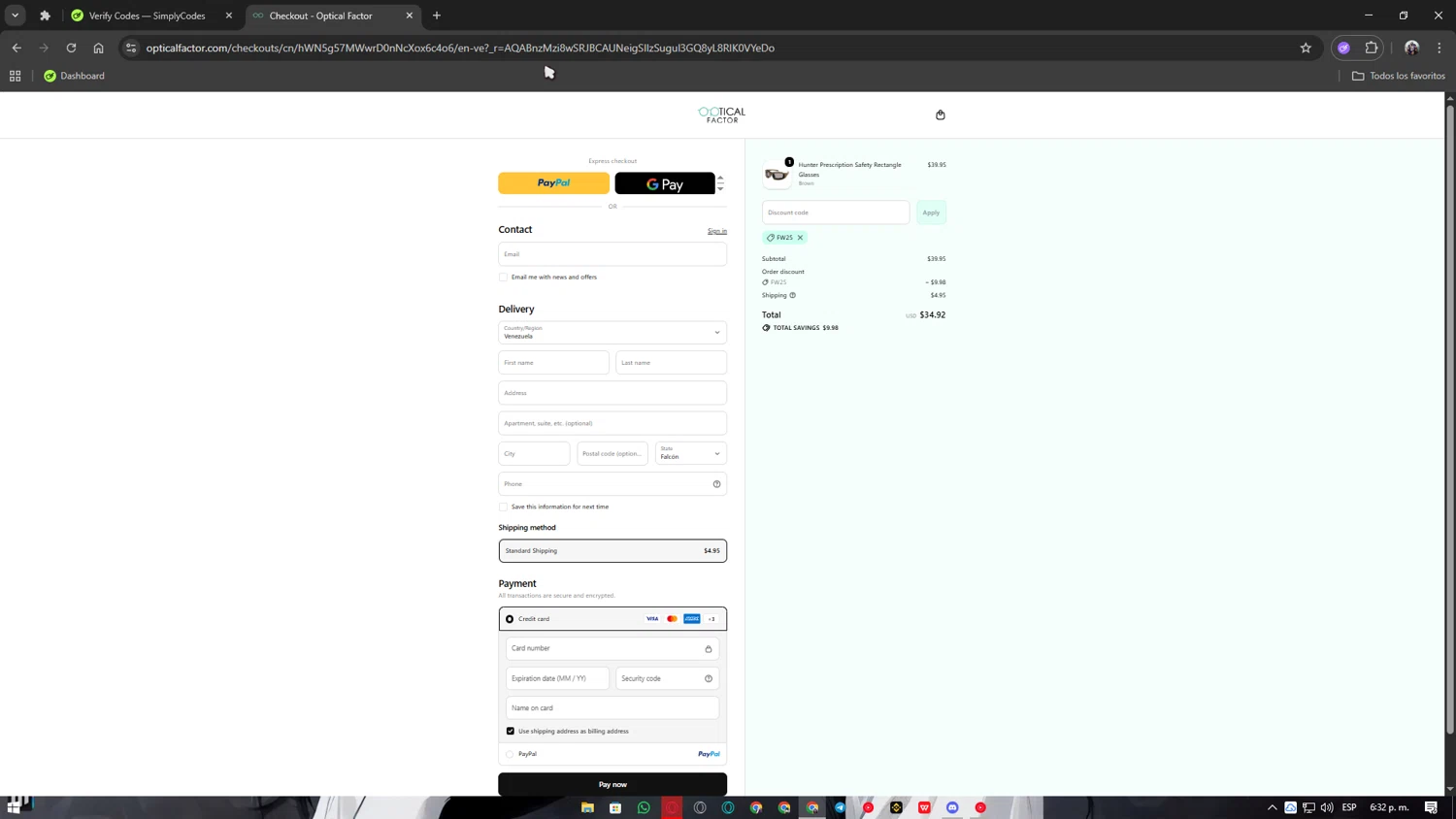
Task: Bookmark this page with star icon
Action: (x=1306, y=48)
